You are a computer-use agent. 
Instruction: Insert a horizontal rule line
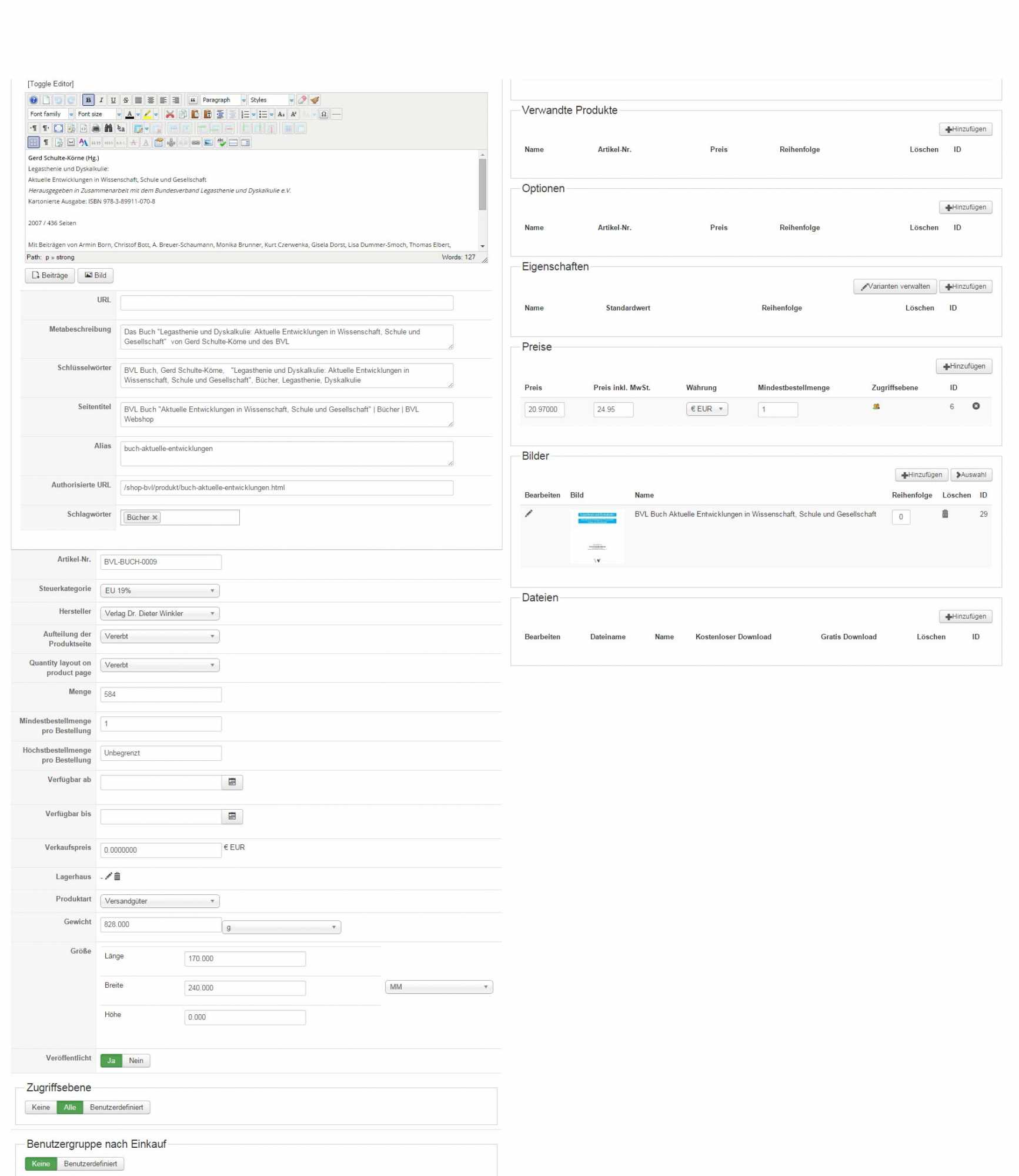click(336, 114)
